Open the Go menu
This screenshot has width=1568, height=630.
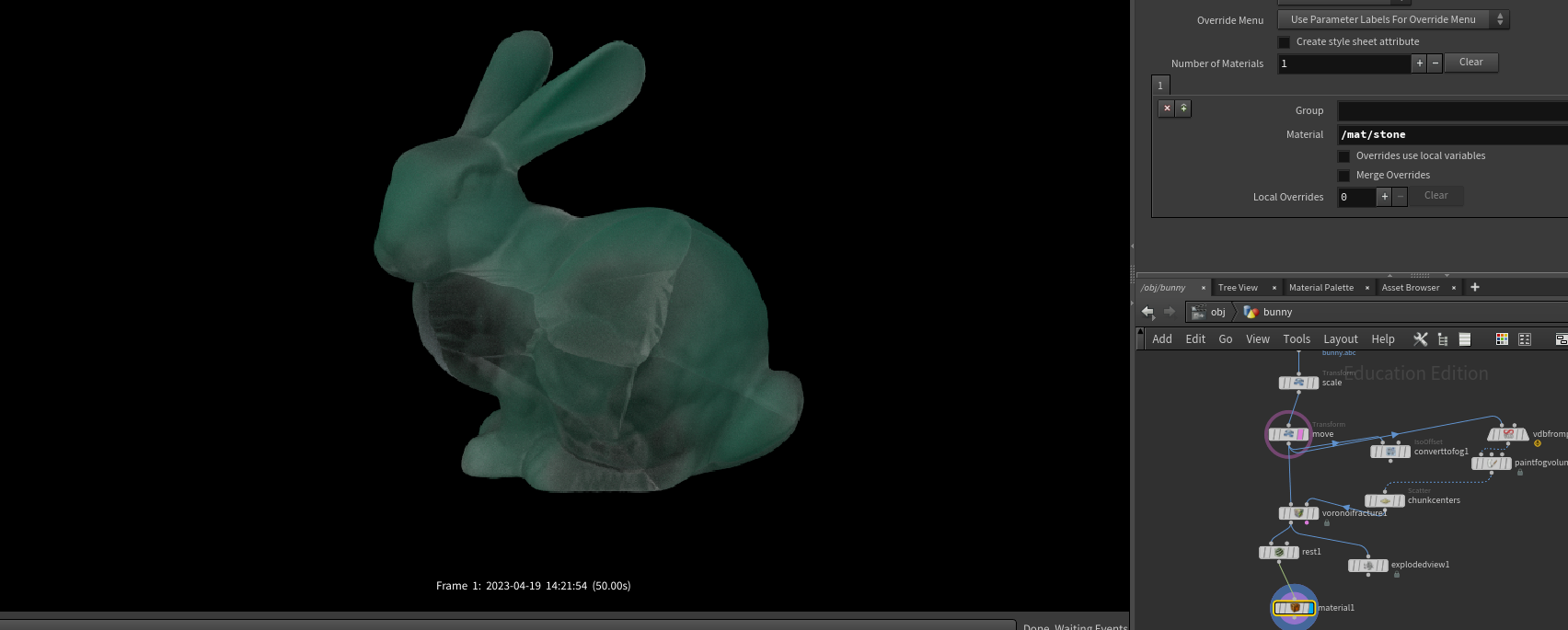(1226, 339)
